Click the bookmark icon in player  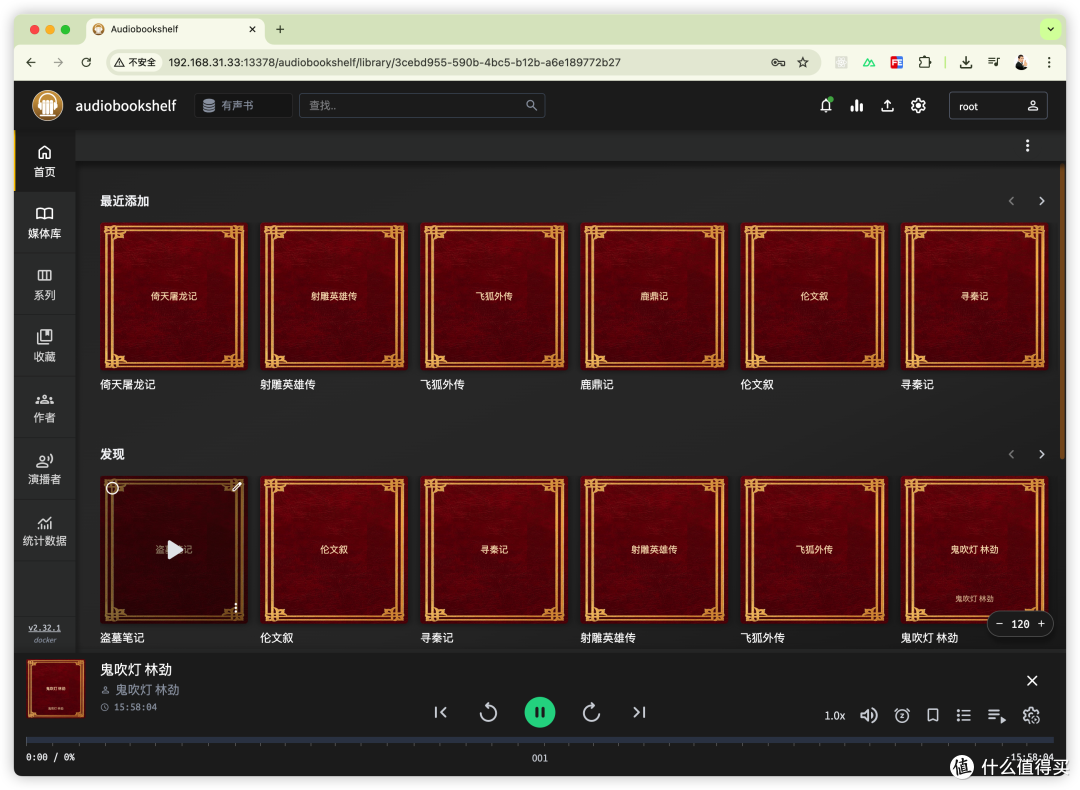(x=933, y=715)
